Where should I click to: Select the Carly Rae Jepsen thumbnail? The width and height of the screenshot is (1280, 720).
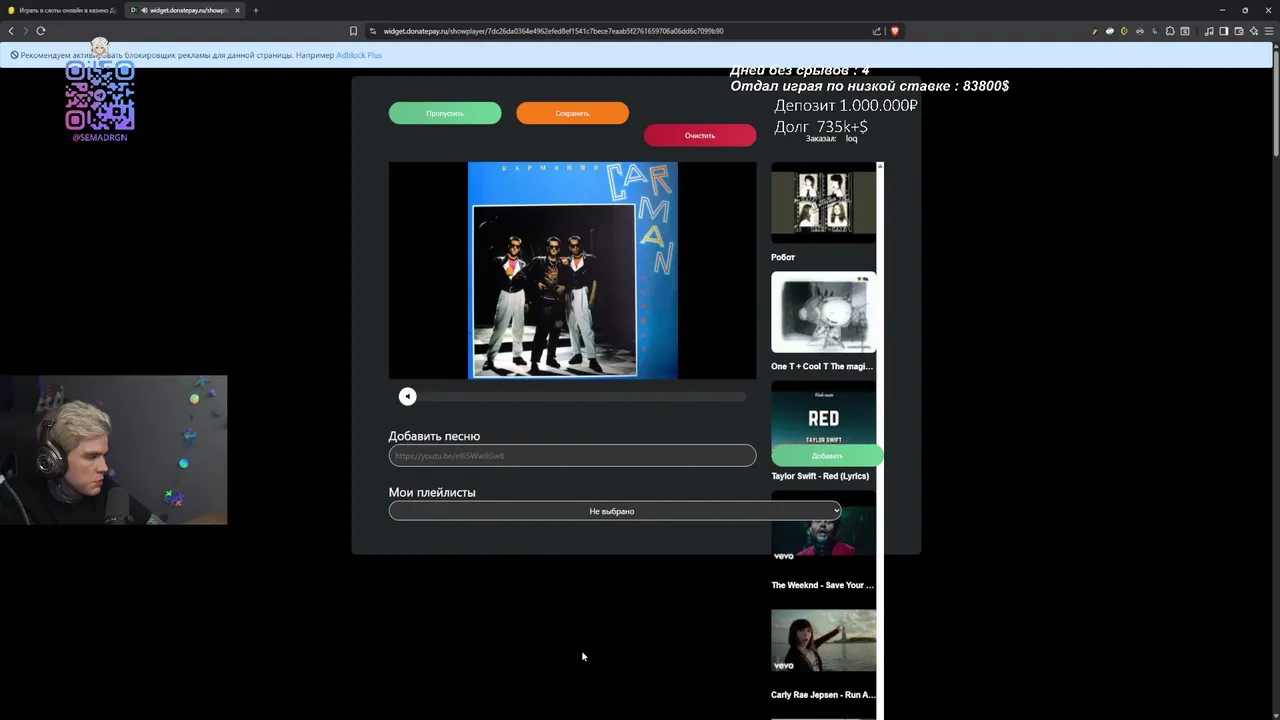[823, 640]
